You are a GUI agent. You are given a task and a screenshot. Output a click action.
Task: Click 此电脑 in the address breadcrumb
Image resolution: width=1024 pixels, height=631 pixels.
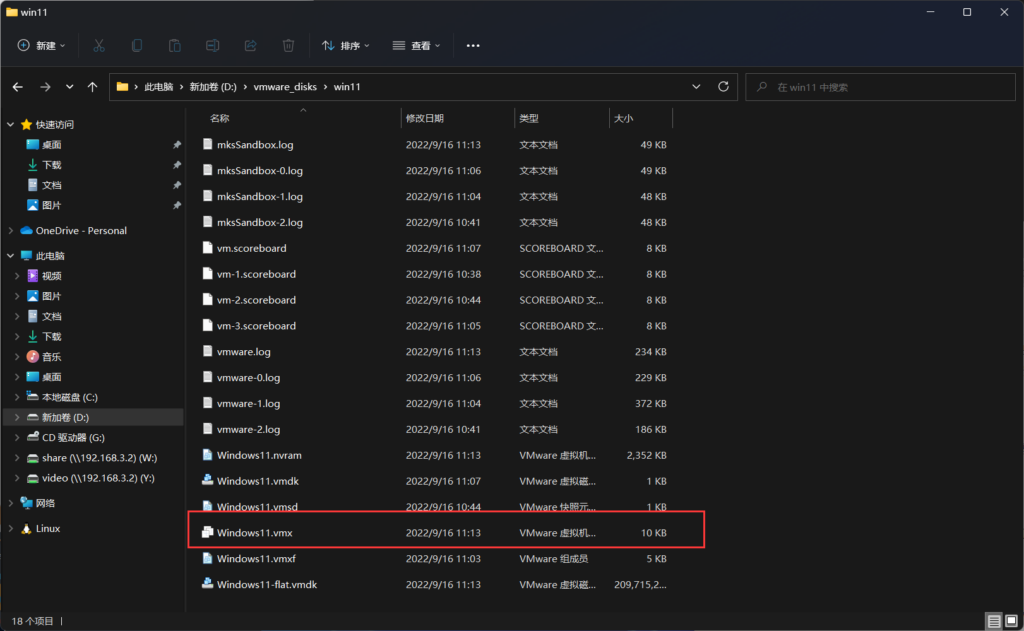point(159,87)
